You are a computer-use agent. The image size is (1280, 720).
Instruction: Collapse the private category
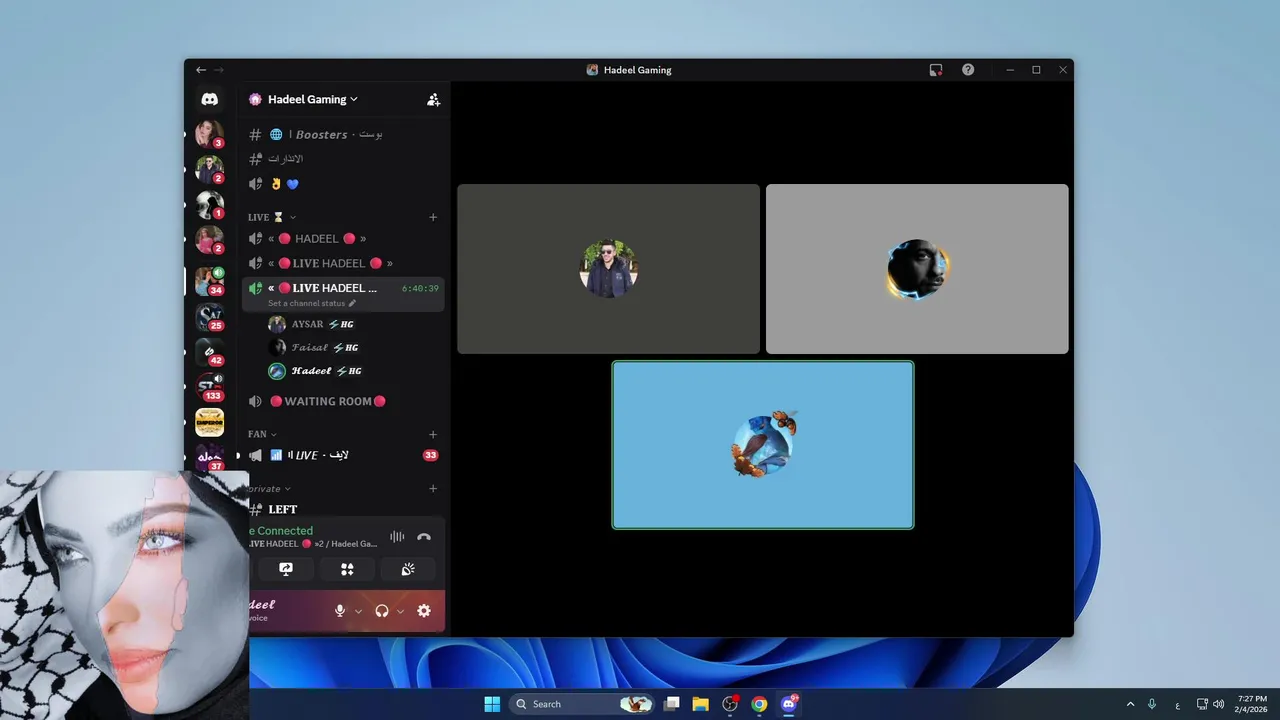269,488
